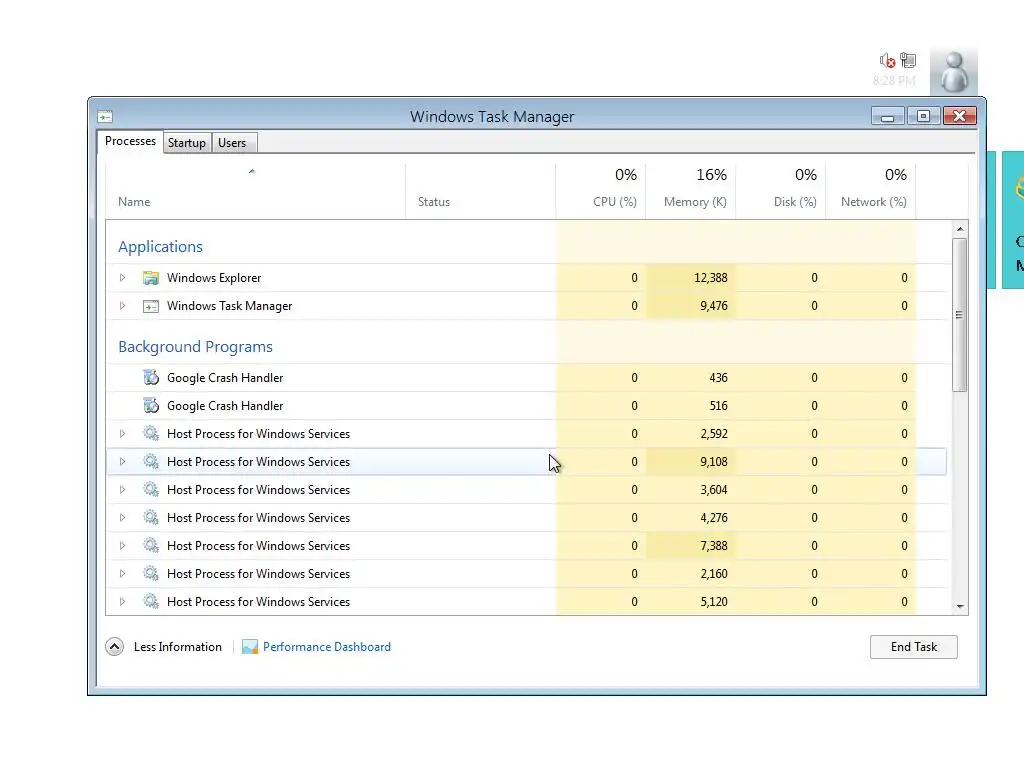Minimize the Windows Task Manager window
Viewport: 1024px width, 768px height.
(x=888, y=116)
